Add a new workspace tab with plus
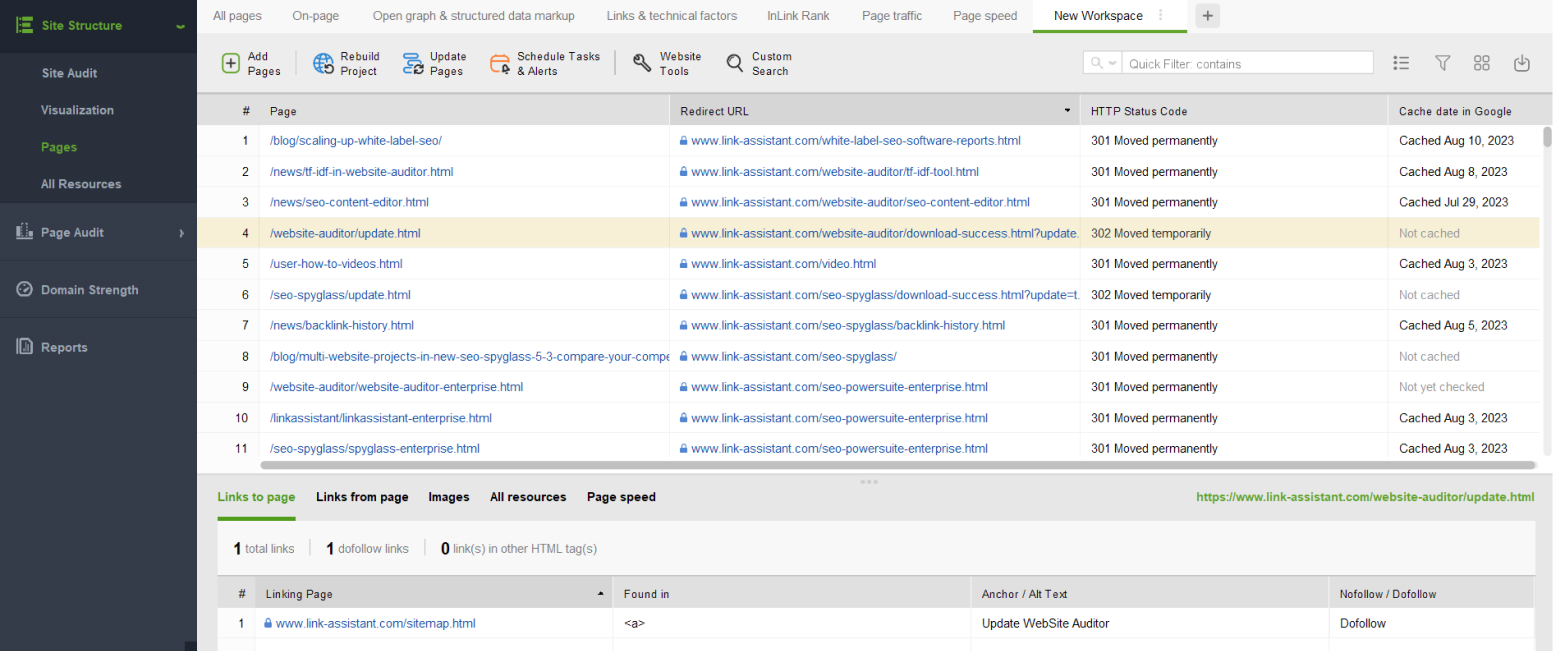 coord(1207,15)
